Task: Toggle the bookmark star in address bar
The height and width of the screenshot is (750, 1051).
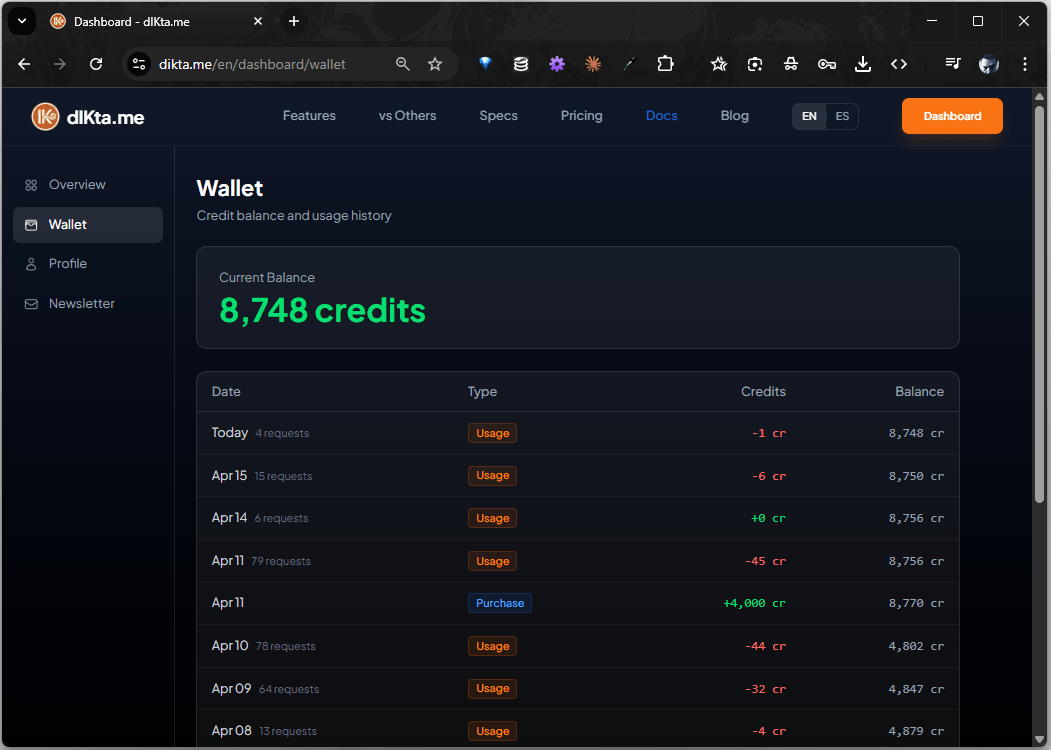Action: (x=435, y=63)
